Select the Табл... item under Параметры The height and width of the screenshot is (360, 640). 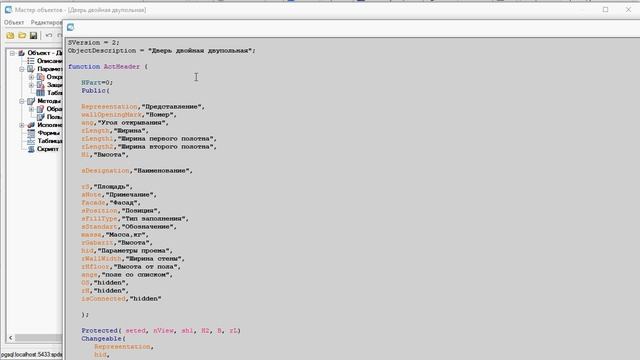[54, 93]
